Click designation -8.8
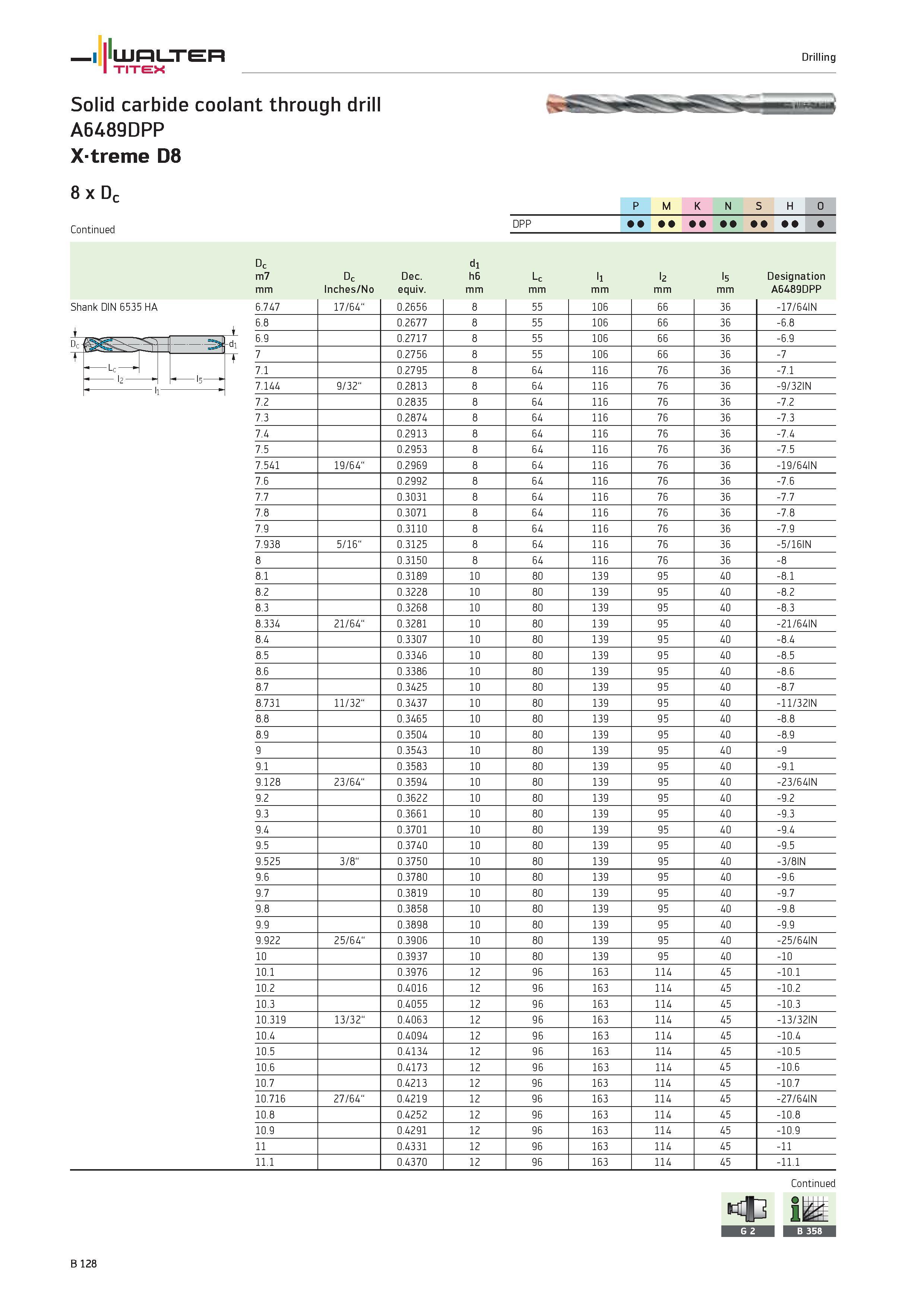Image resolution: width=924 pixels, height=1307 pixels. click(786, 719)
